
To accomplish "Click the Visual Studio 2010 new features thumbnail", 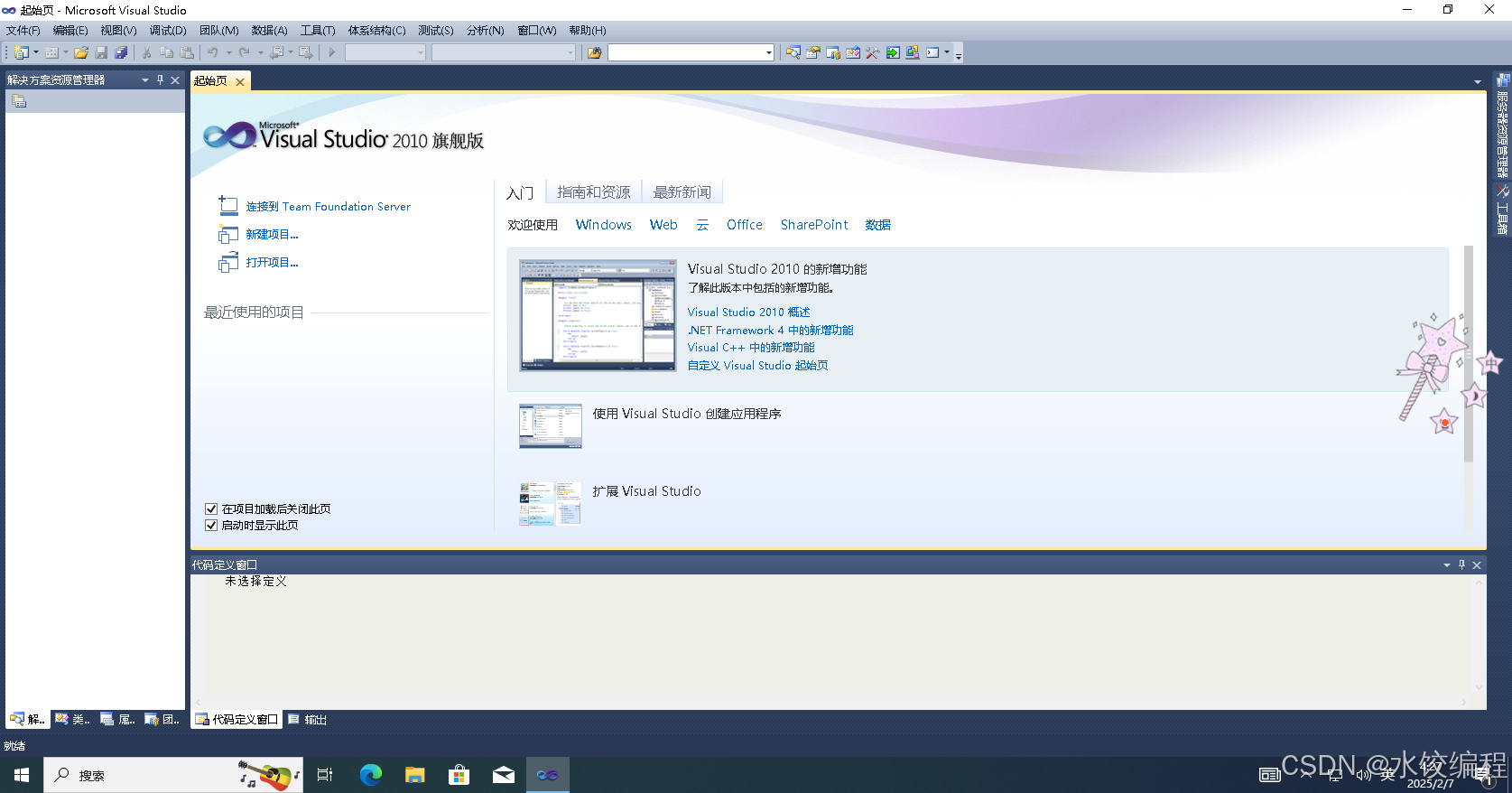I will pyautogui.click(x=598, y=315).
